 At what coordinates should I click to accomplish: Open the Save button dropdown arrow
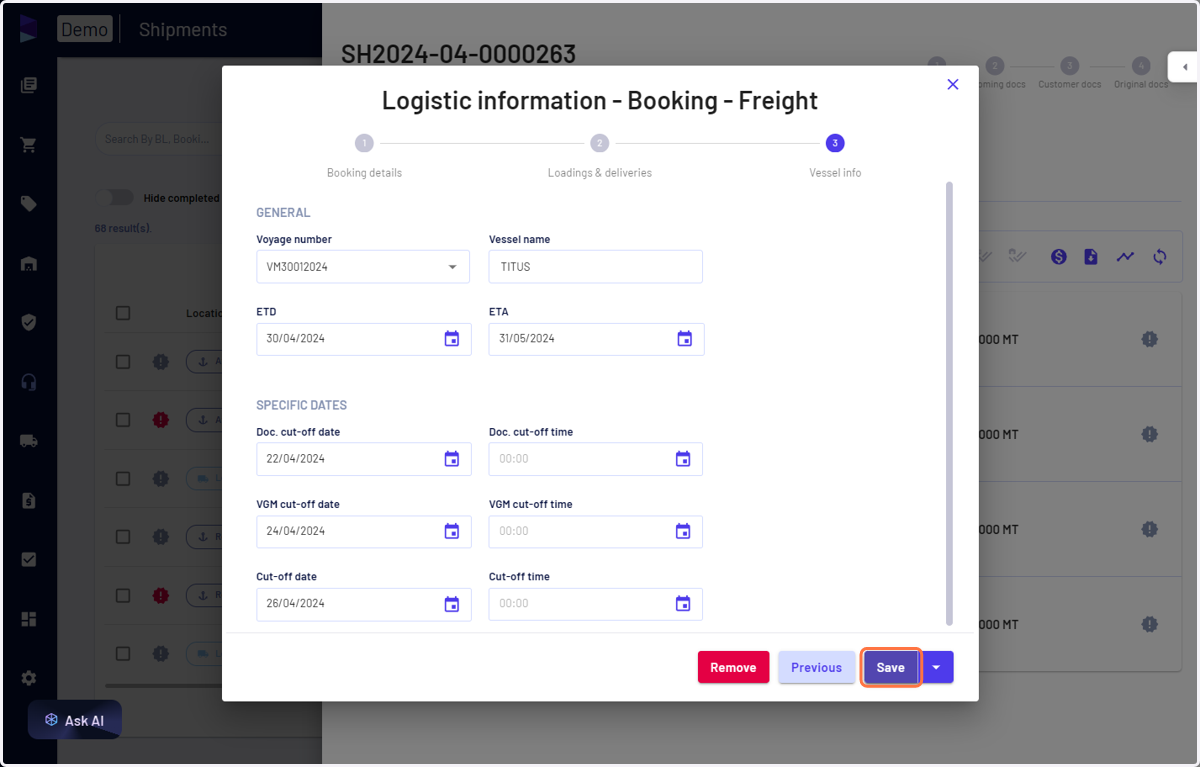pos(936,667)
